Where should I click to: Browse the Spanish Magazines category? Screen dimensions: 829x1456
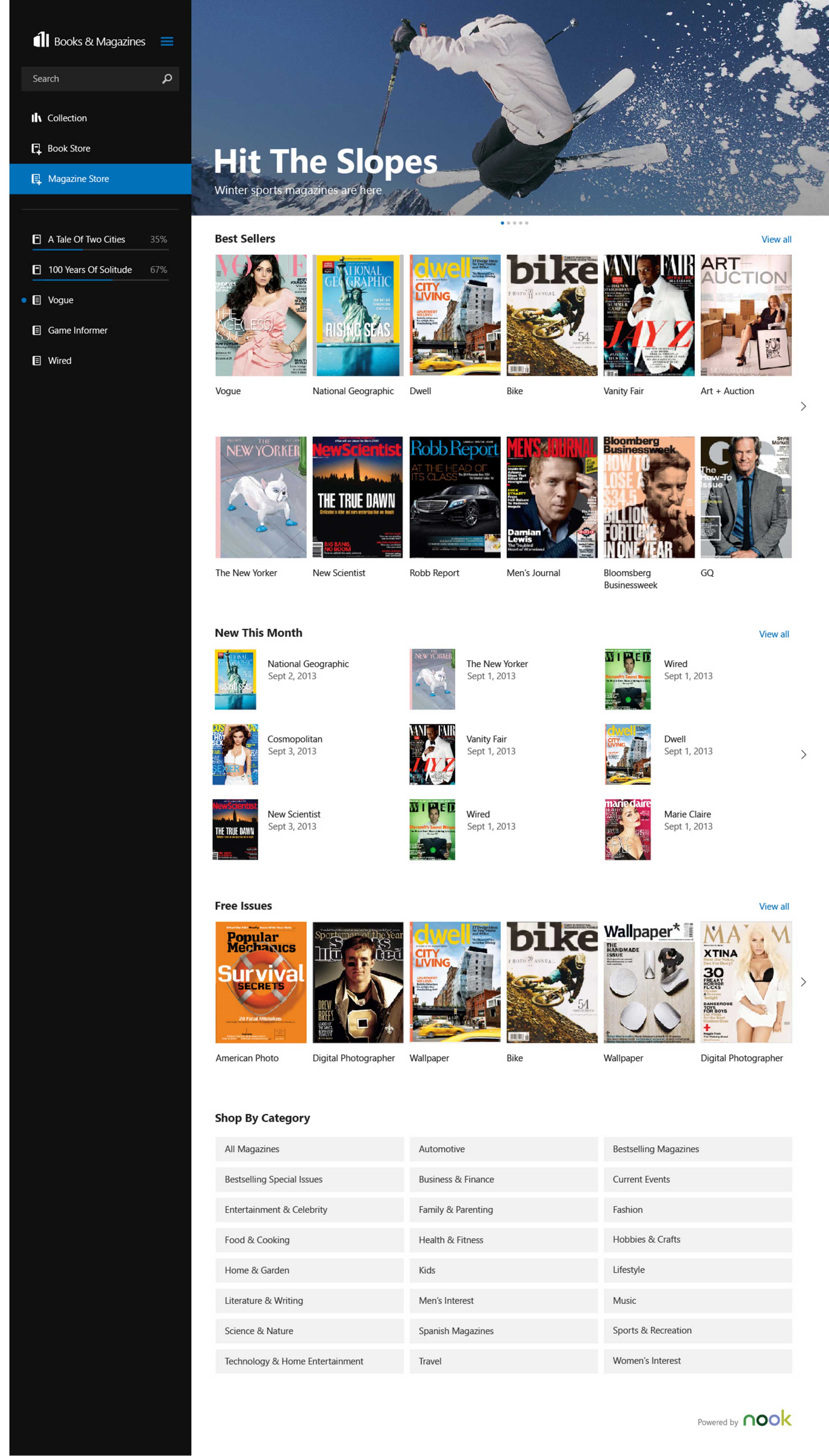point(503,1331)
